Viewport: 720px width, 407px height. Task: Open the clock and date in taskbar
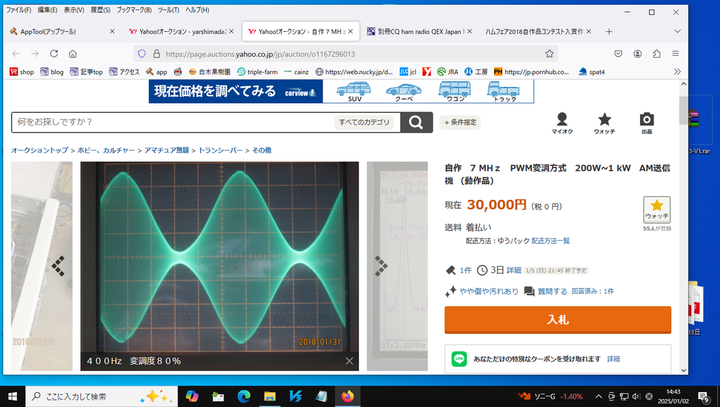673,396
